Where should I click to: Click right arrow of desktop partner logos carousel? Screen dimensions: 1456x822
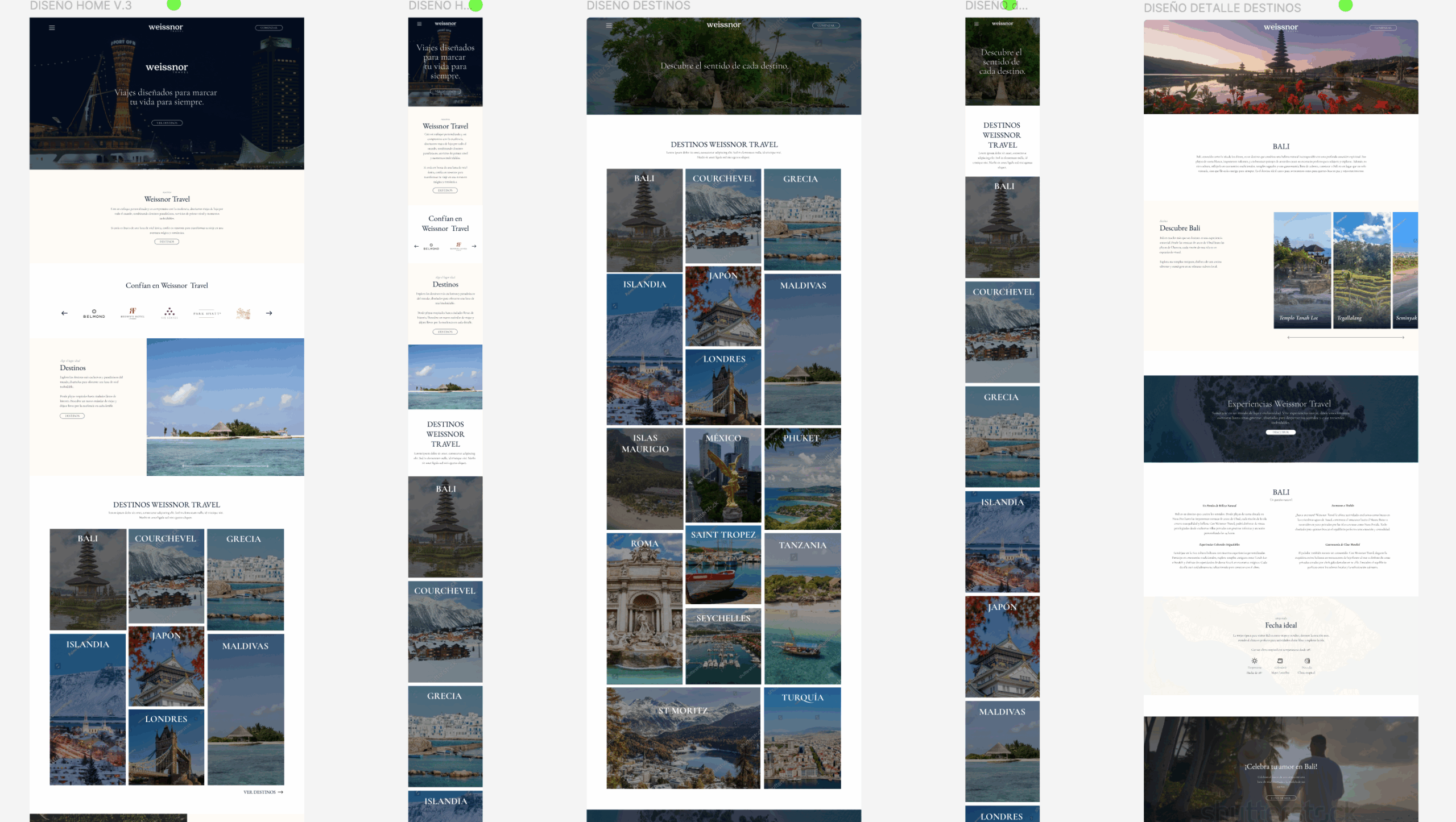[x=269, y=313]
